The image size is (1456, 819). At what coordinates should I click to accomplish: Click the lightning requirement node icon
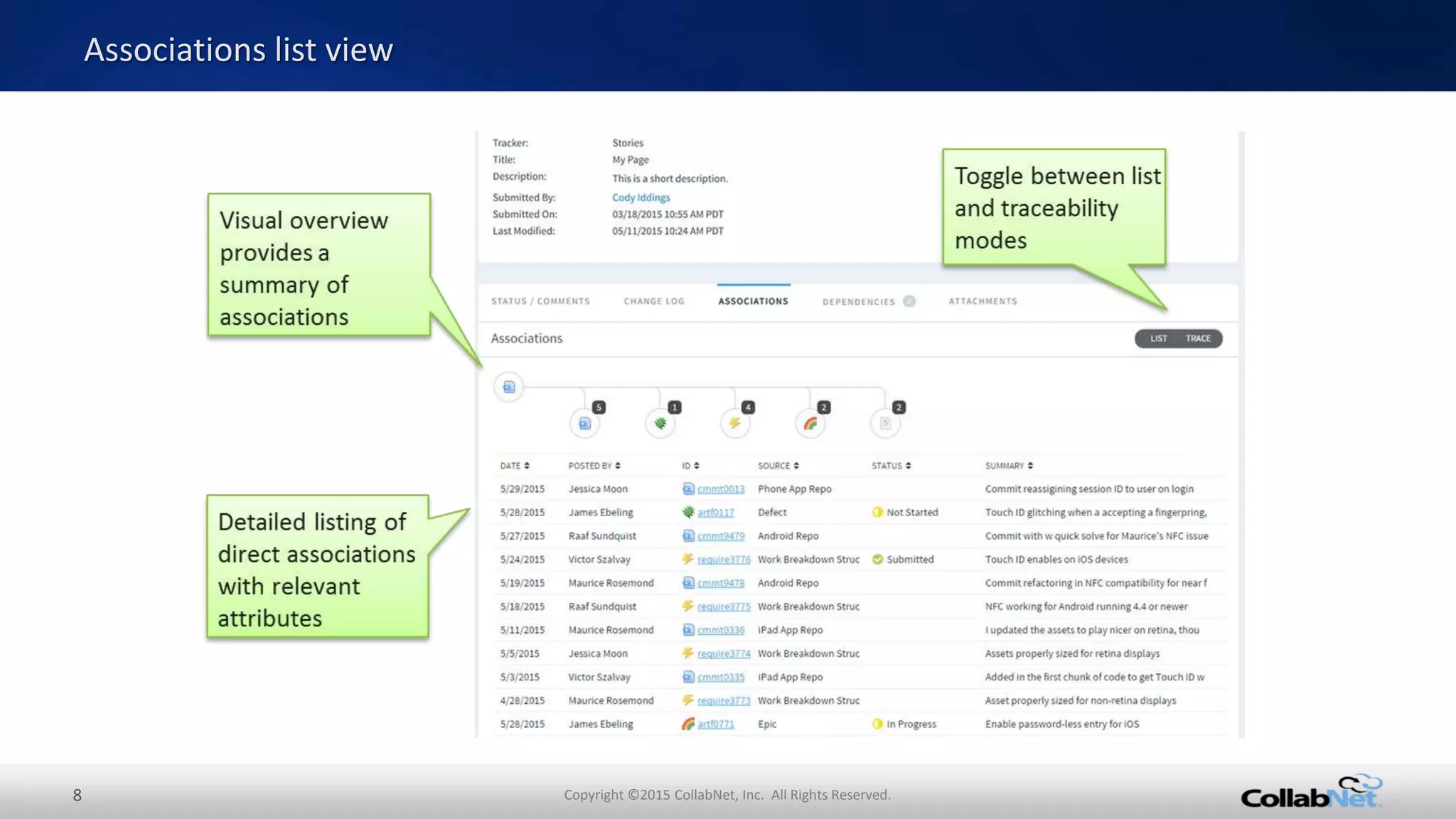point(735,424)
